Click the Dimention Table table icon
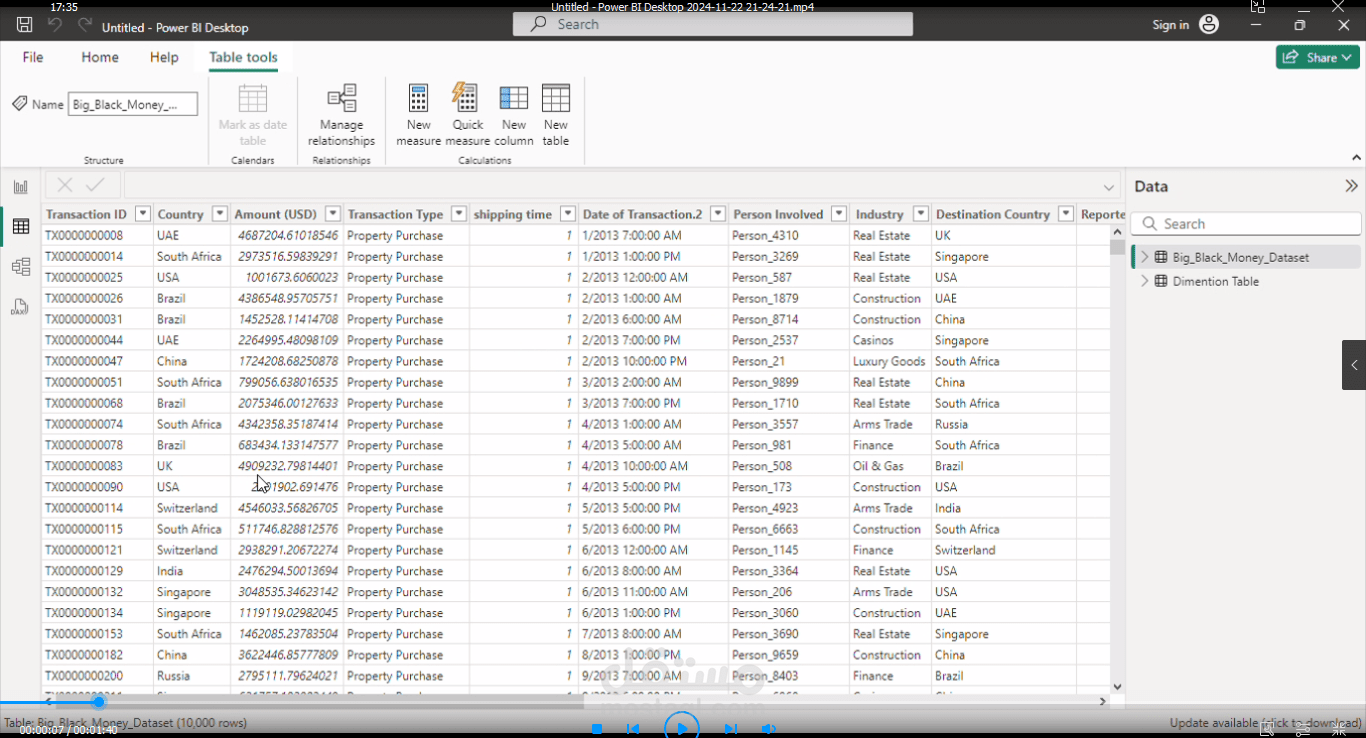Viewport: 1366px width, 738px height. pos(1161,281)
